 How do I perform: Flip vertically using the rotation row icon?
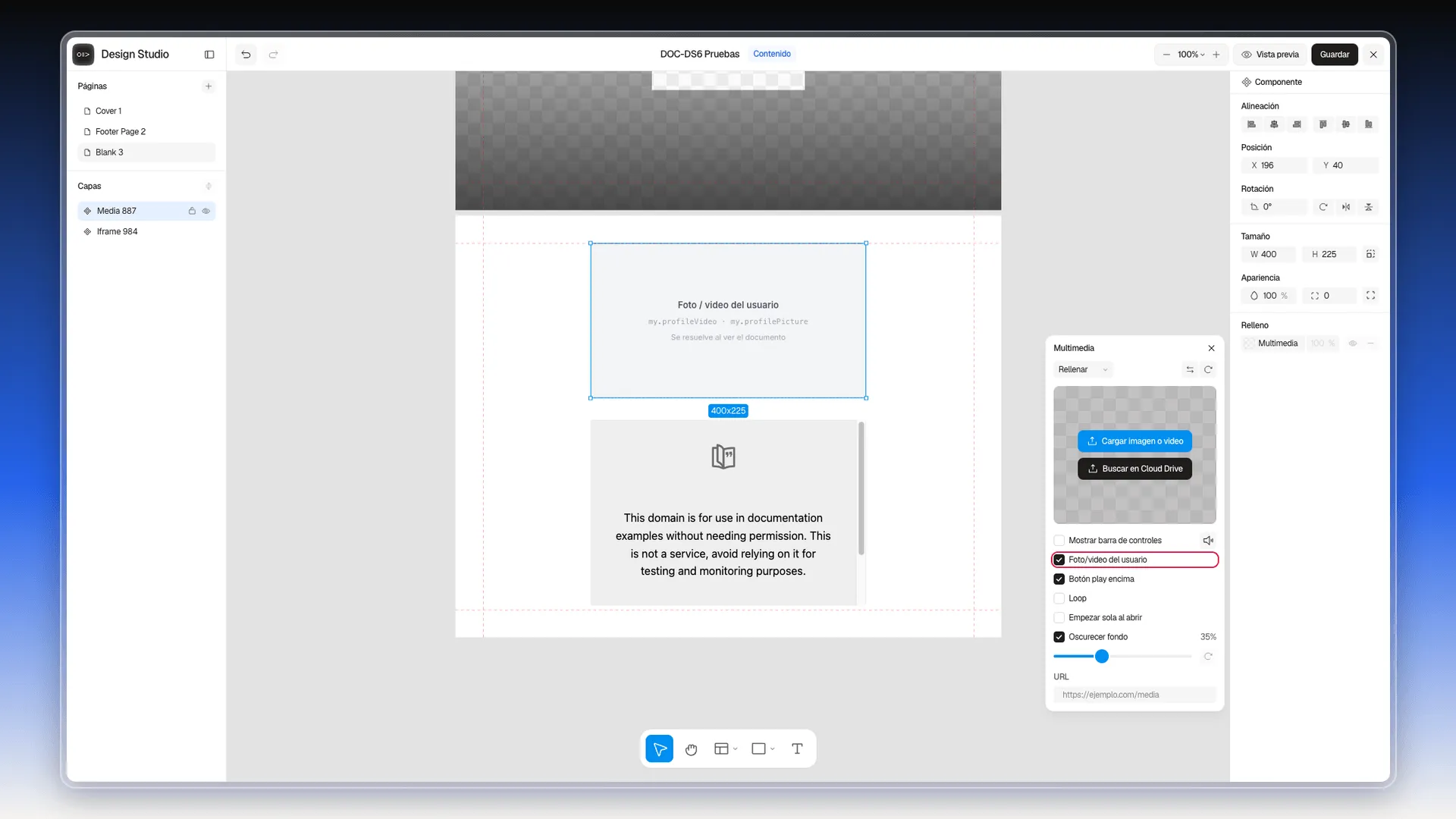(x=1369, y=207)
